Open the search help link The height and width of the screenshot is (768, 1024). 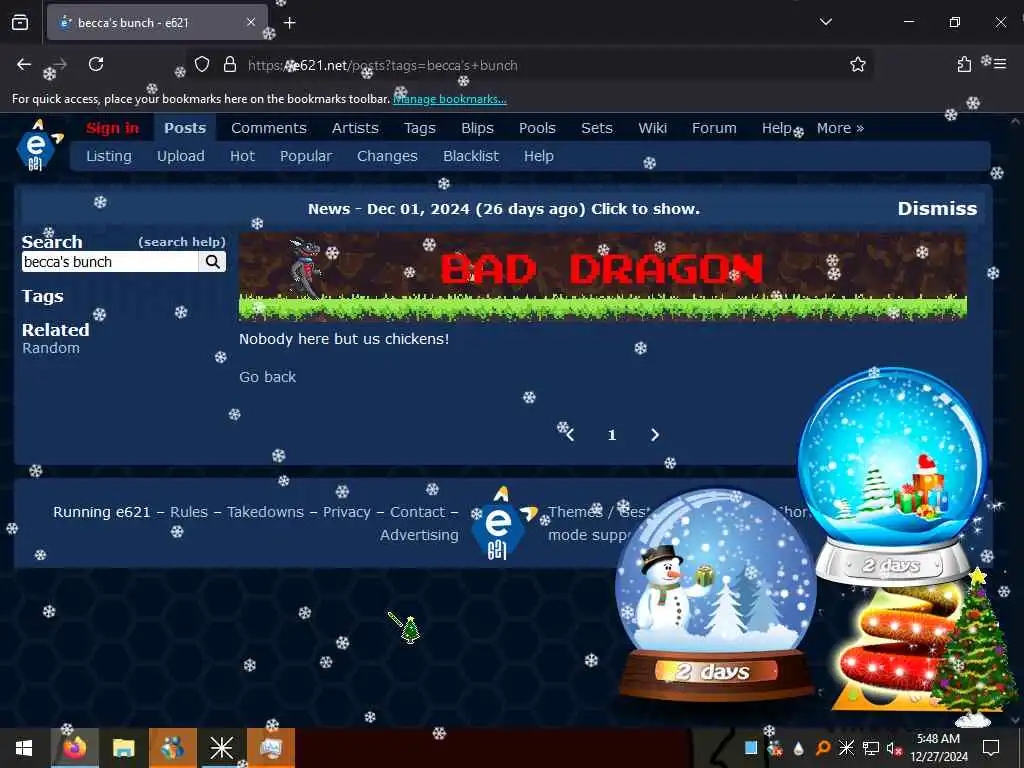pos(182,242)
